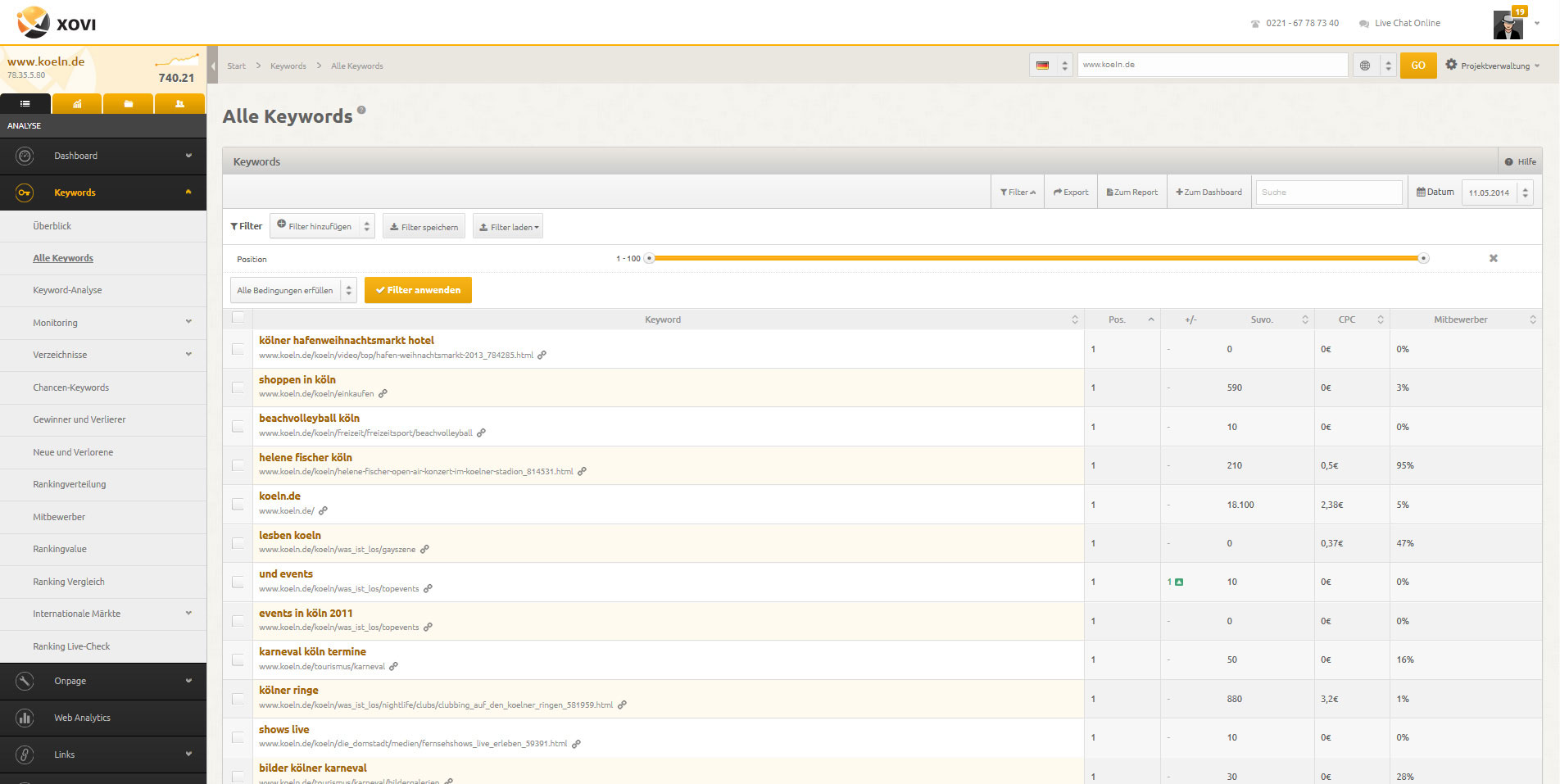Click the right Position slider handle
The width and height of the screenshot is (1560, 784).
point(1424,258)
